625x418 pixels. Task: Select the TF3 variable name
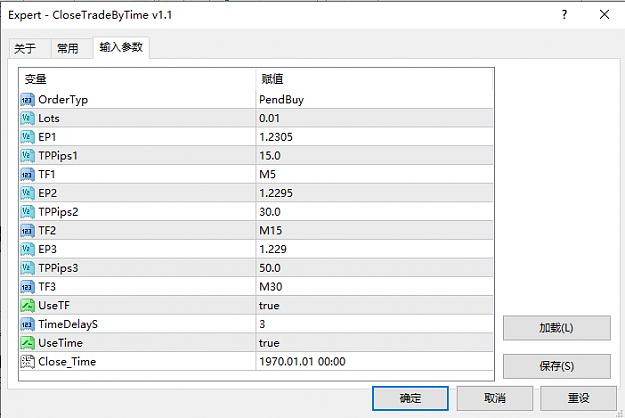[x=47, y=287]
